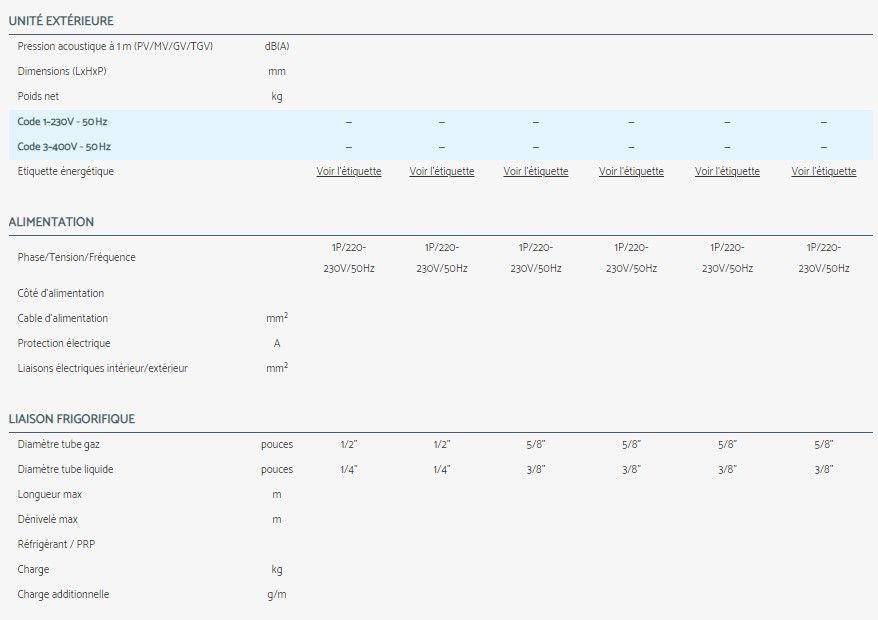Select the "Protection électrique" row label
This screenshot has width=878, height=620.
64,343
